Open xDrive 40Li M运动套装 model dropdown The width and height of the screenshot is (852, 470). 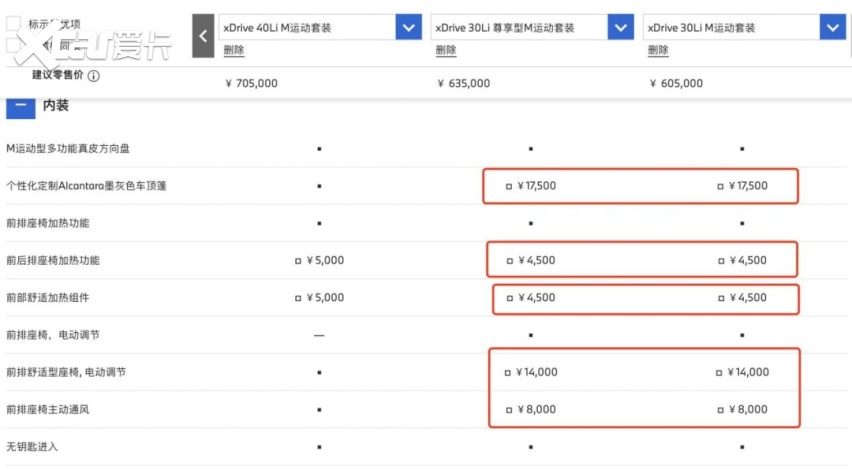409,27
